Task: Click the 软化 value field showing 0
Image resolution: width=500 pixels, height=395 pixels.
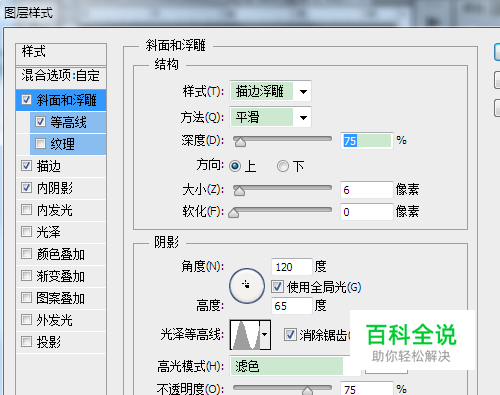Action: tap(367, 212)
